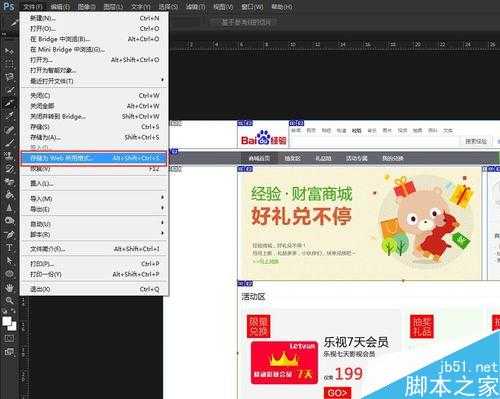This screenshot has width=500, height=399.
Task: Select the Path Selection arrow tool
Action: coord(9,260)
